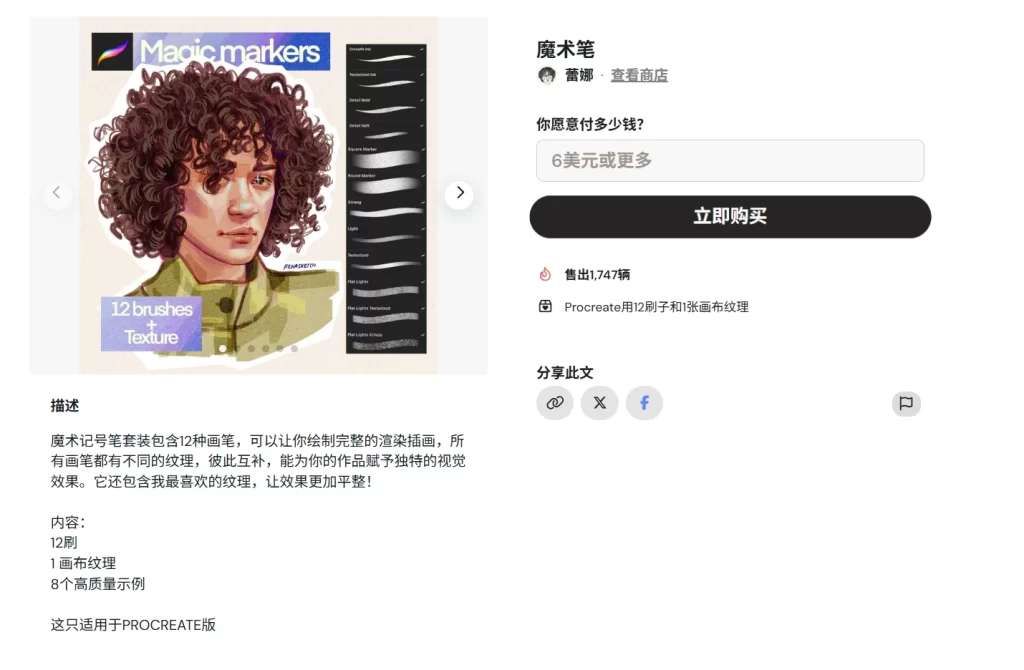Select the first carousel dot indicator

[223, 349]
